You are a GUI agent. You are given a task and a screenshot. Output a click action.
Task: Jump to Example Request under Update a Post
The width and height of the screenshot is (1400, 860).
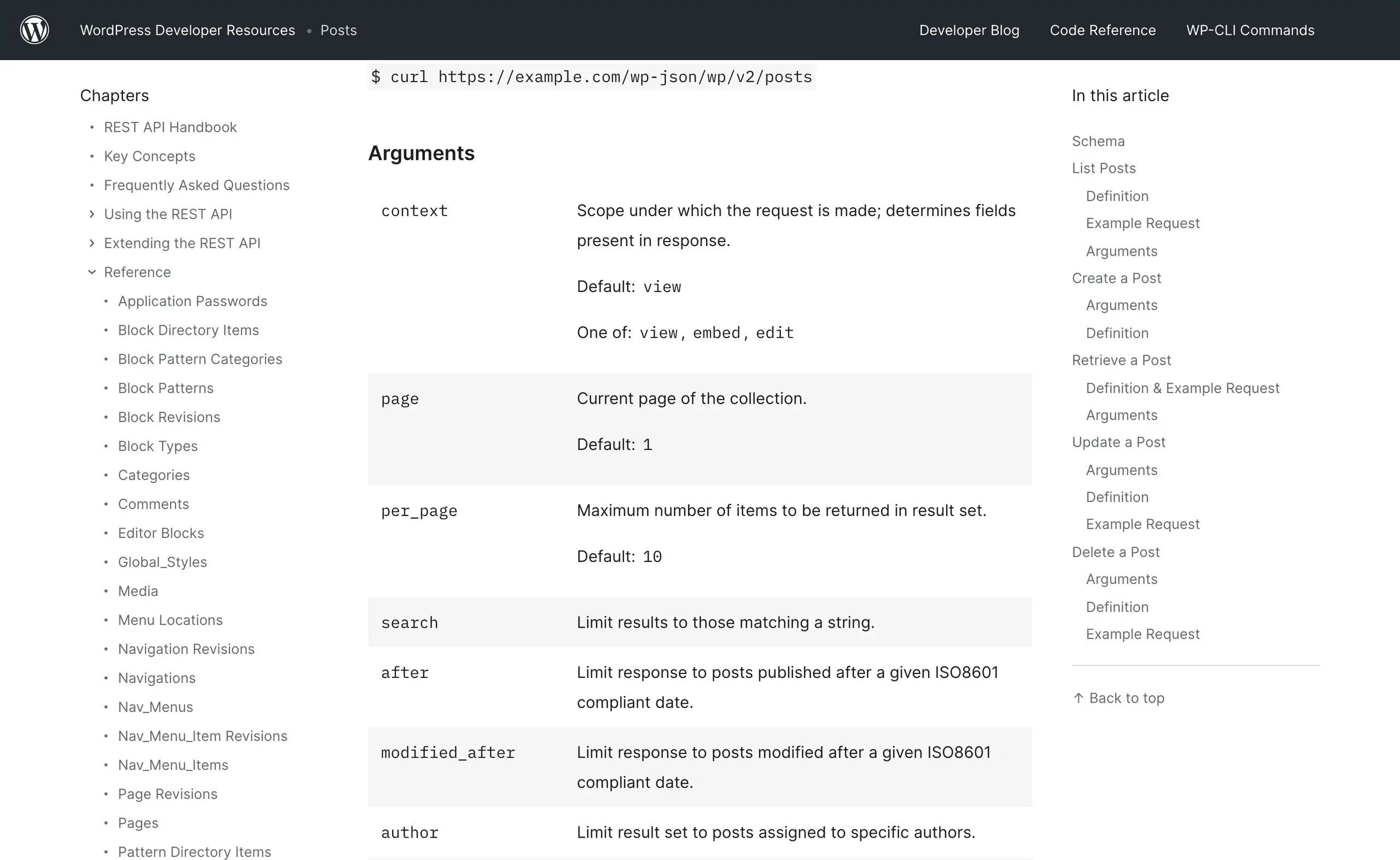tap(1142, 524)
